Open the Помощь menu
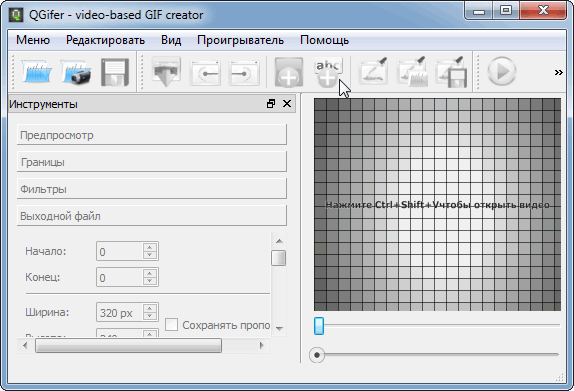The width and height of the screenshot is (574, 391). click(x=324, y=40)
